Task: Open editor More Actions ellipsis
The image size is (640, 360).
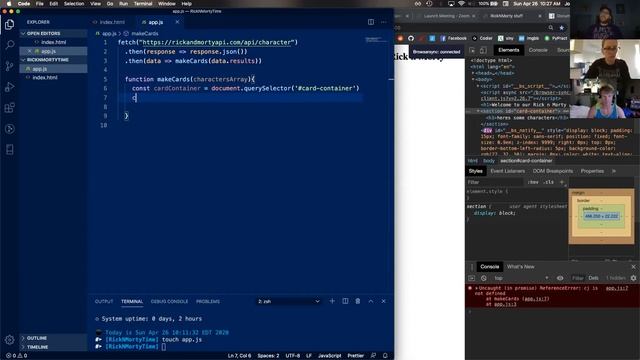Action: (x=383, y=22)
